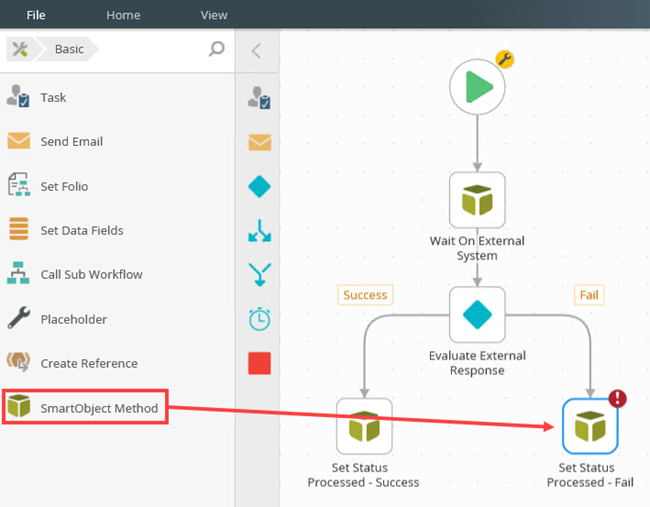Screen dimensions: 650x507
Task: Select the Create Reference icon
Action: pyautogui.click(x=18, y=362)
